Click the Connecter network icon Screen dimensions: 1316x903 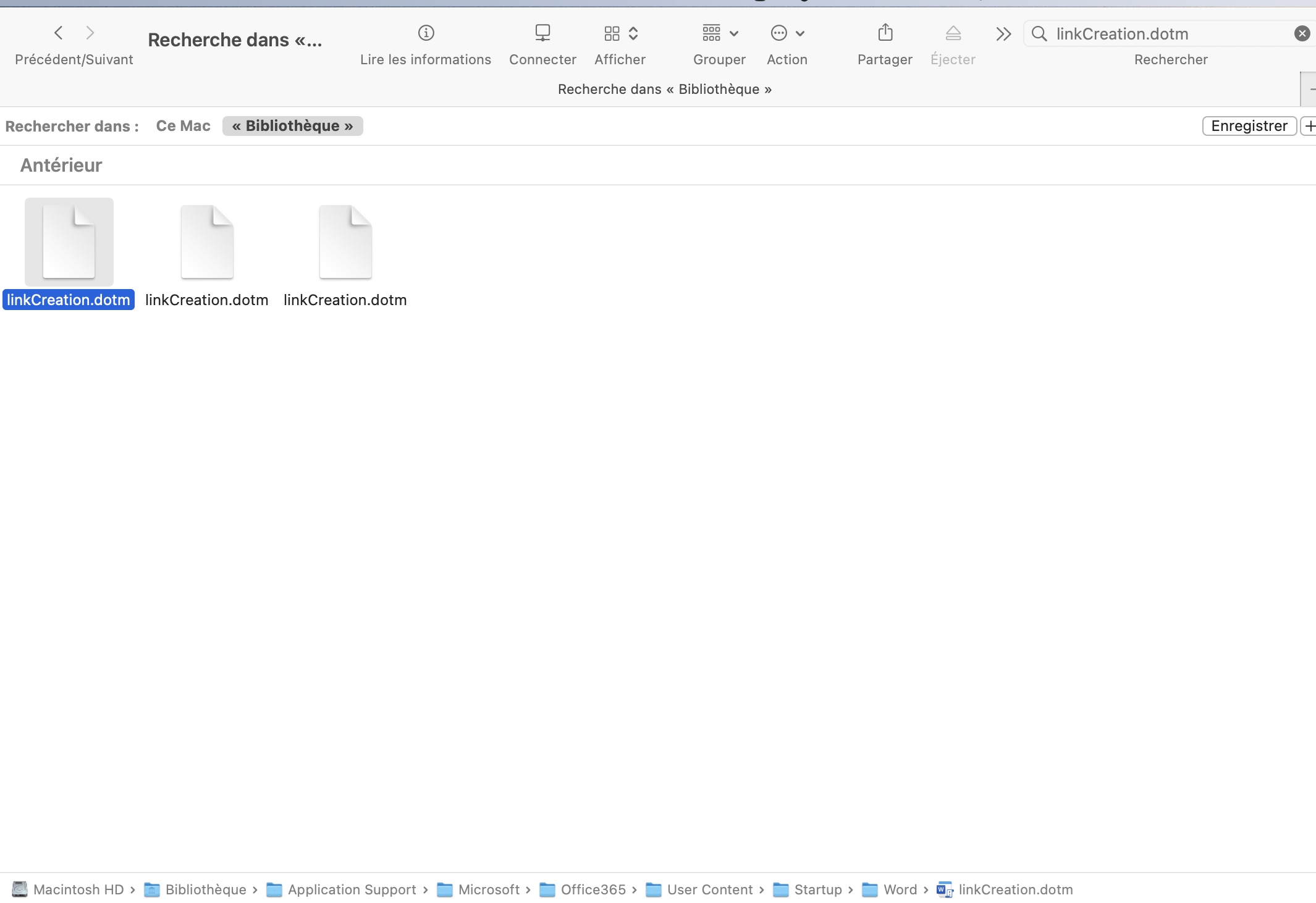[x=542, y=33]
